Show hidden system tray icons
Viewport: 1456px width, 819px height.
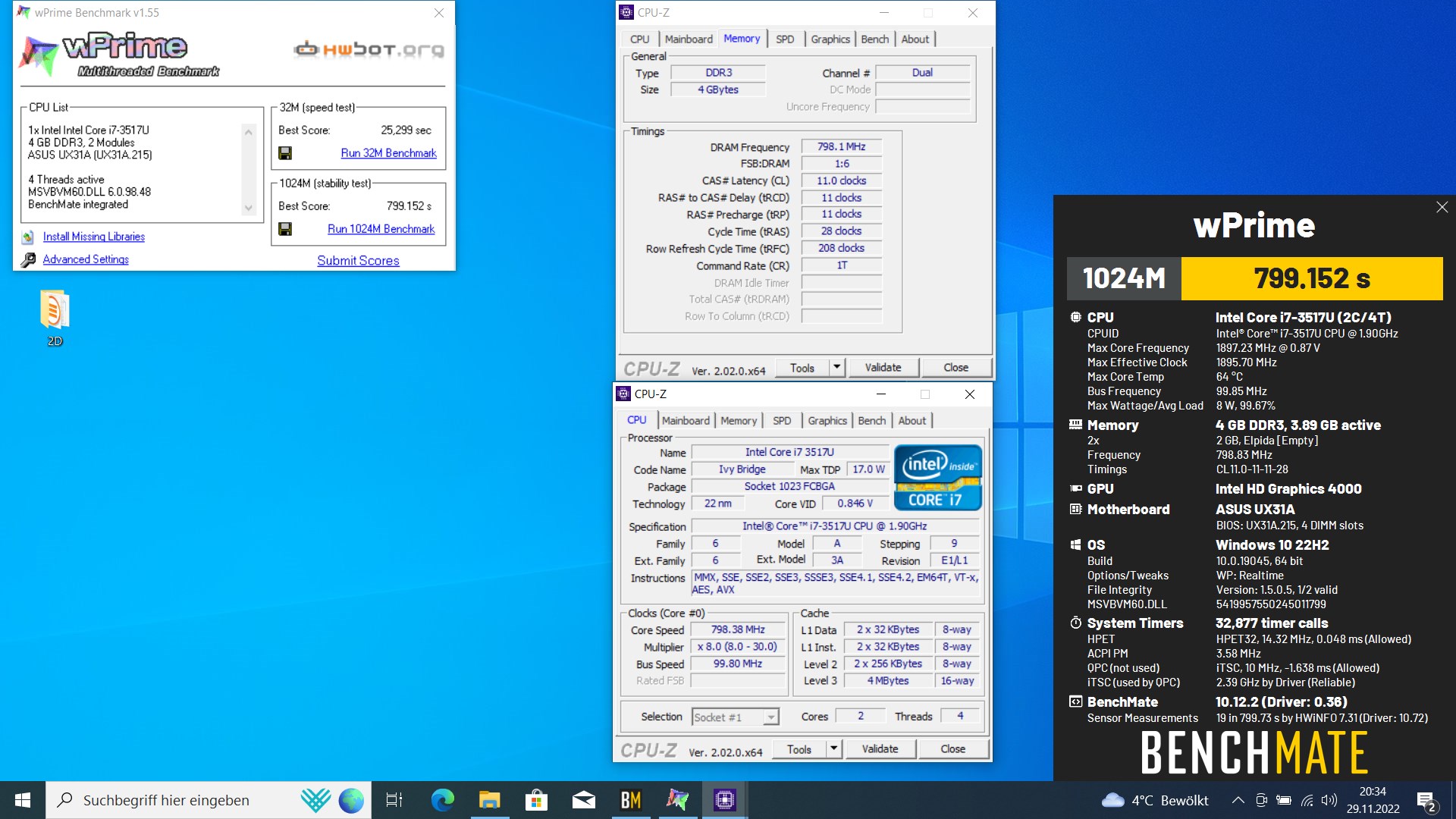(x=1238, y=800)
